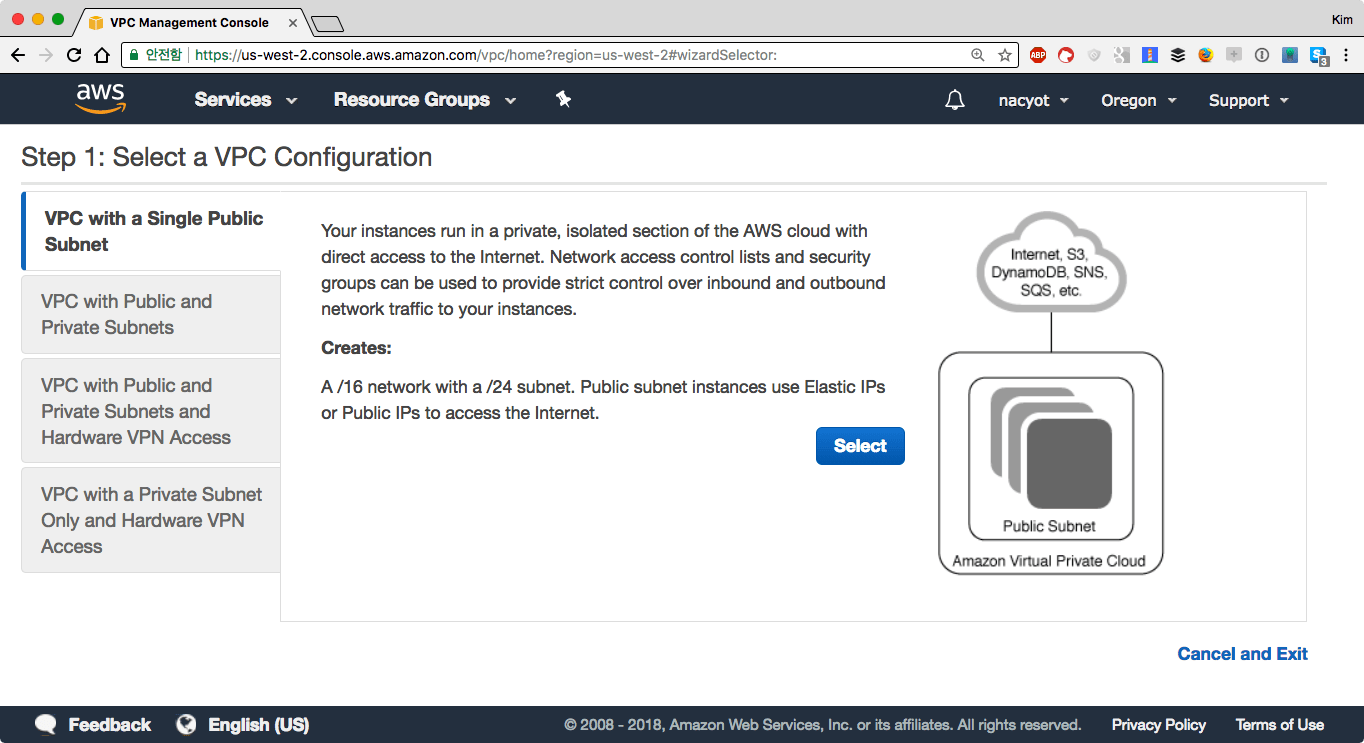Viewport: 1364px width, 743px height.
Task: Select Public and Private Subnets and Hardware VPN
Action: (x=136, y=411)
